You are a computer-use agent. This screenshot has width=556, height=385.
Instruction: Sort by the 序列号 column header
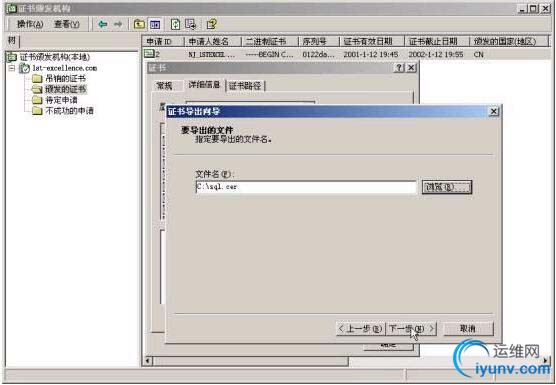pyautogui.click(x=318, y=41)
